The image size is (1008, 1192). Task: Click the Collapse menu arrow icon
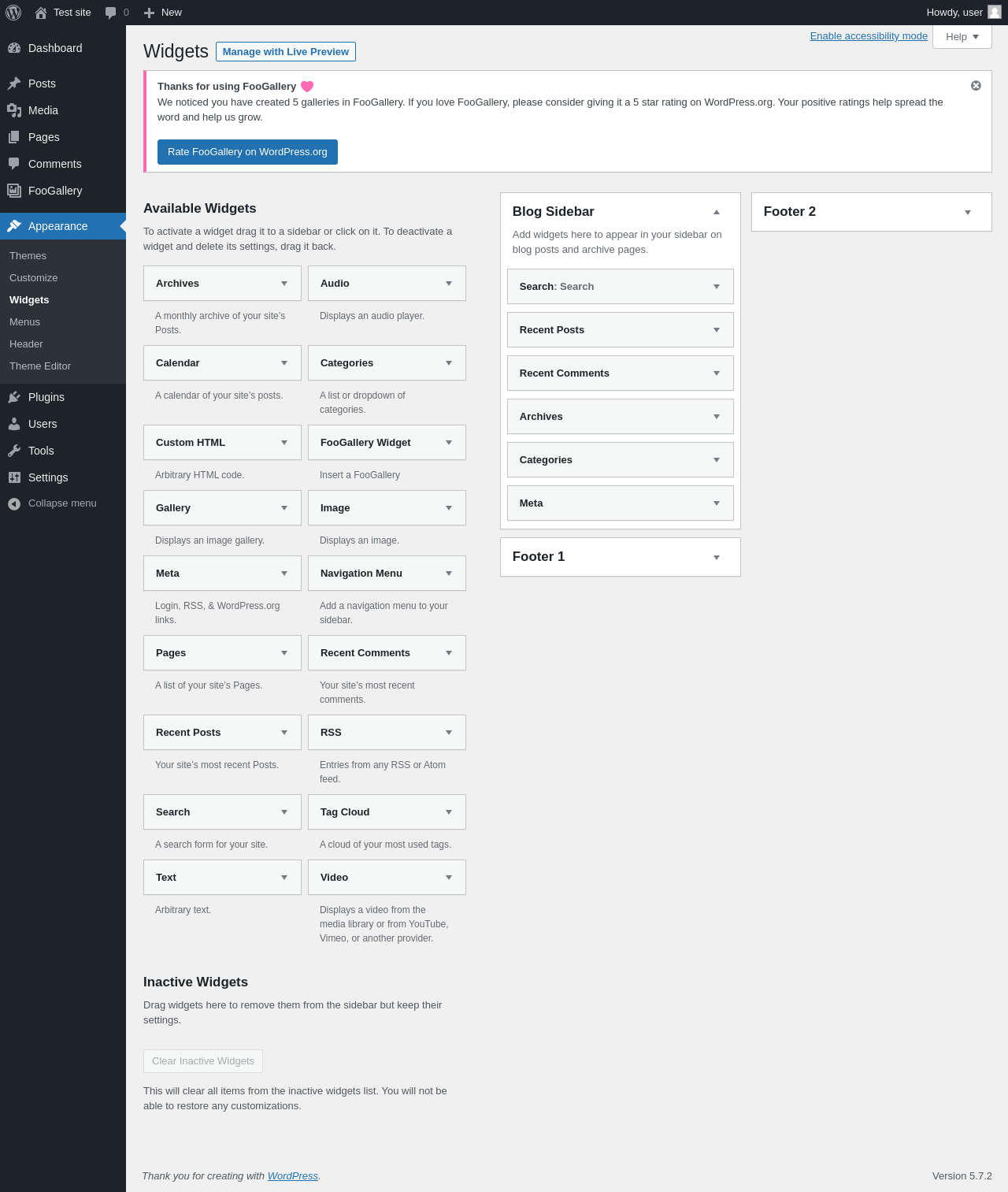14,503
